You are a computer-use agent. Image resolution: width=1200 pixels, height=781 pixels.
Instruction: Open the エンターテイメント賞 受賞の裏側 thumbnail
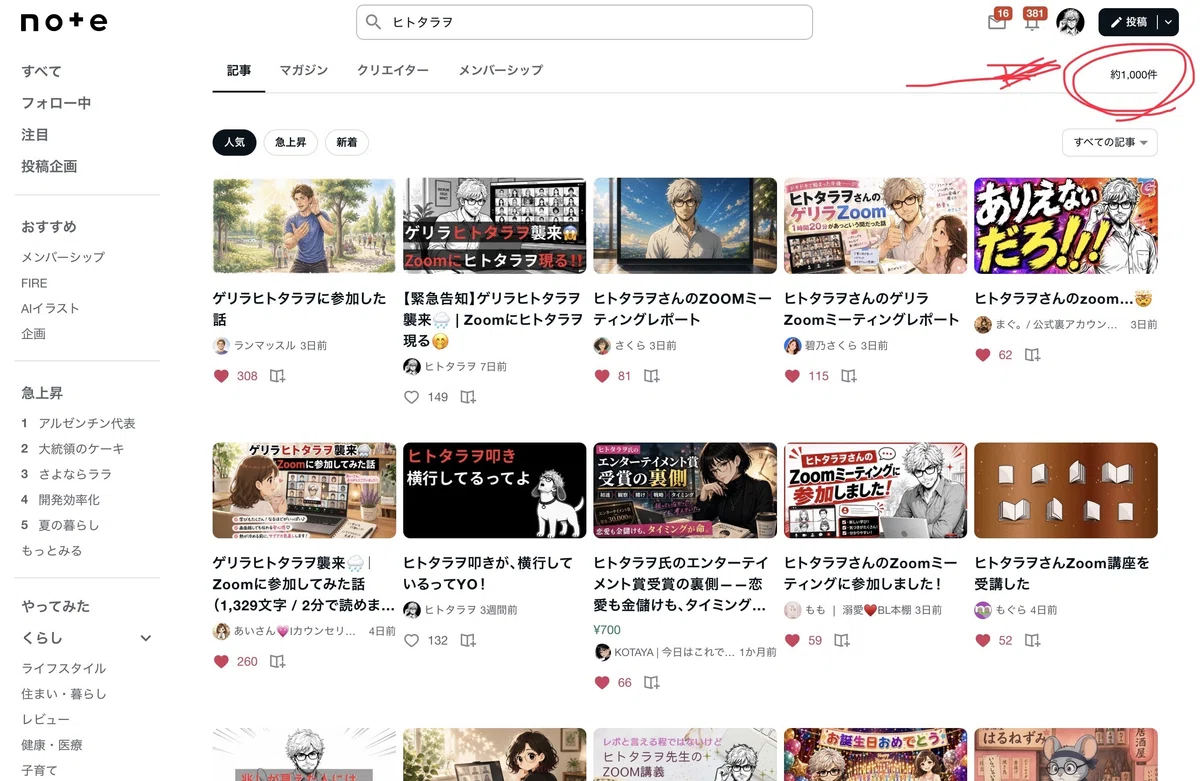685,490
